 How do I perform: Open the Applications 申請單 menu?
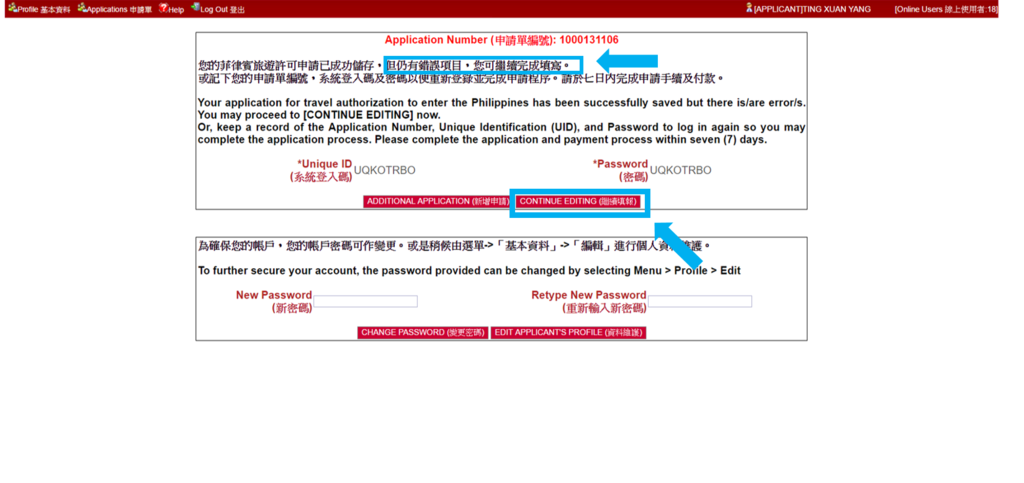(114, 10)
